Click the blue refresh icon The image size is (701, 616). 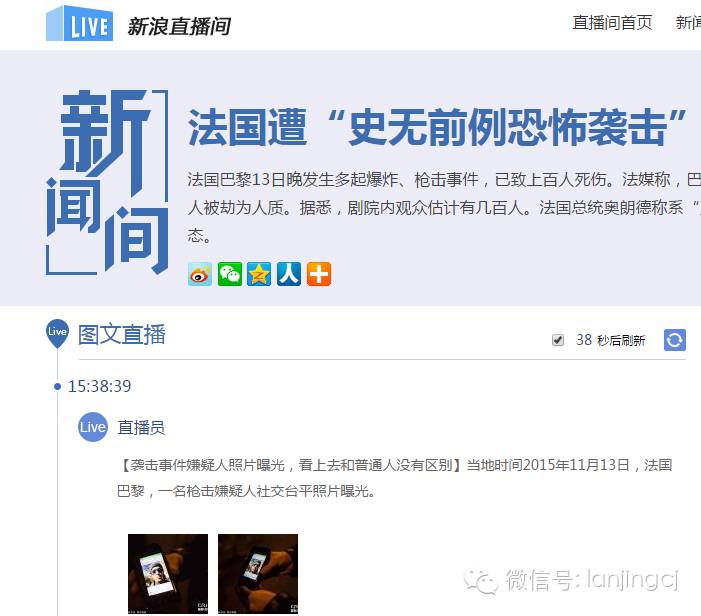(675, 340)
